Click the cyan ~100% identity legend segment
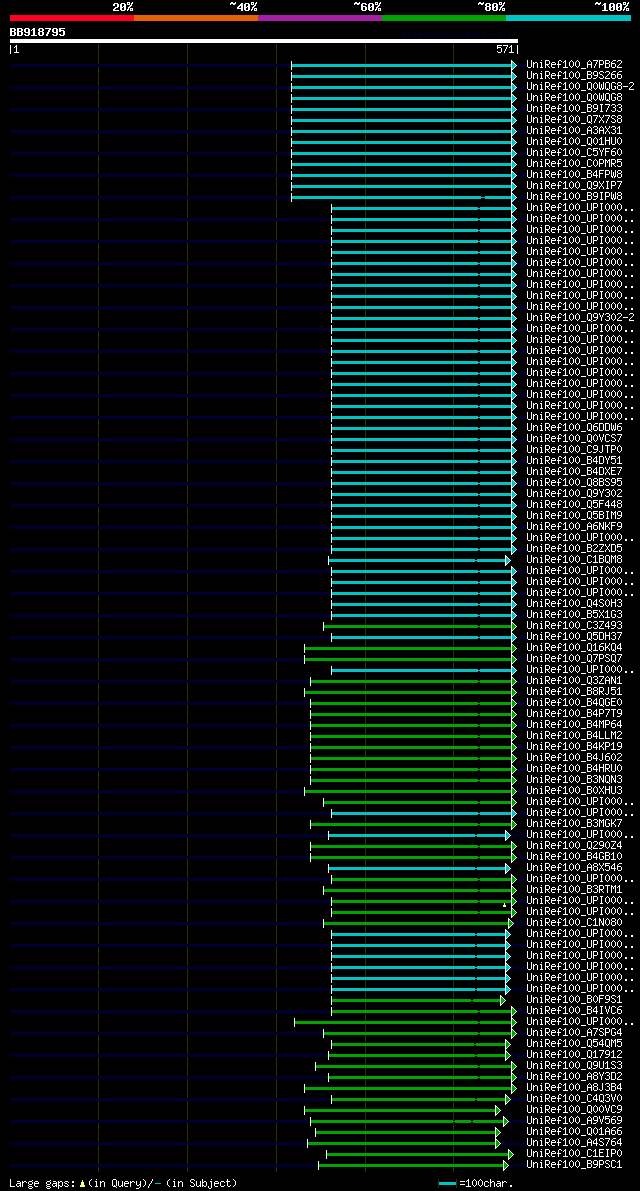Image resolution: width=640 pixels, height=1191 pixels. [569, 17]
